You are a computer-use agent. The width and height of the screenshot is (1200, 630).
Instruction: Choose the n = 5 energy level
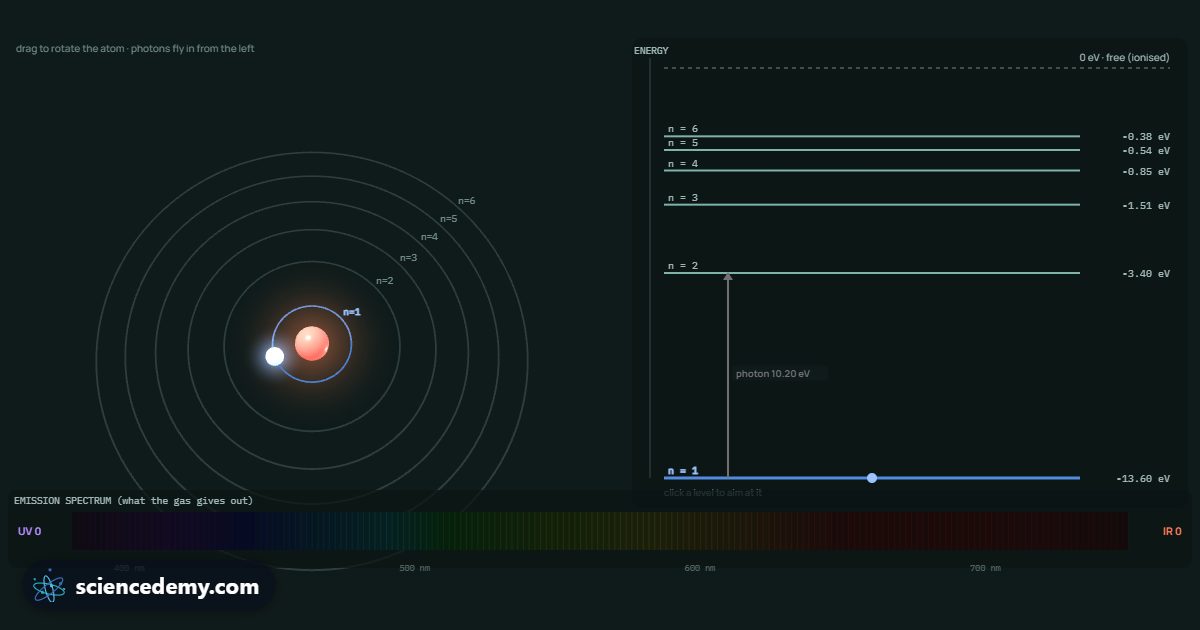(x=872, y=150)
